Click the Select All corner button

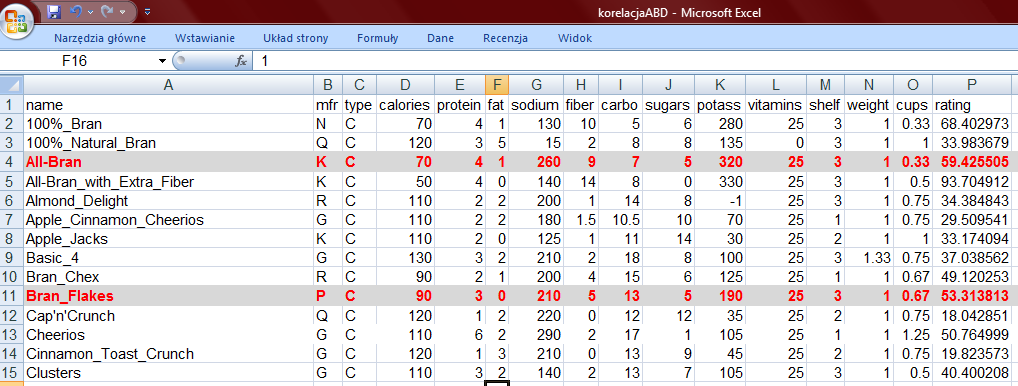click(12, 85)
